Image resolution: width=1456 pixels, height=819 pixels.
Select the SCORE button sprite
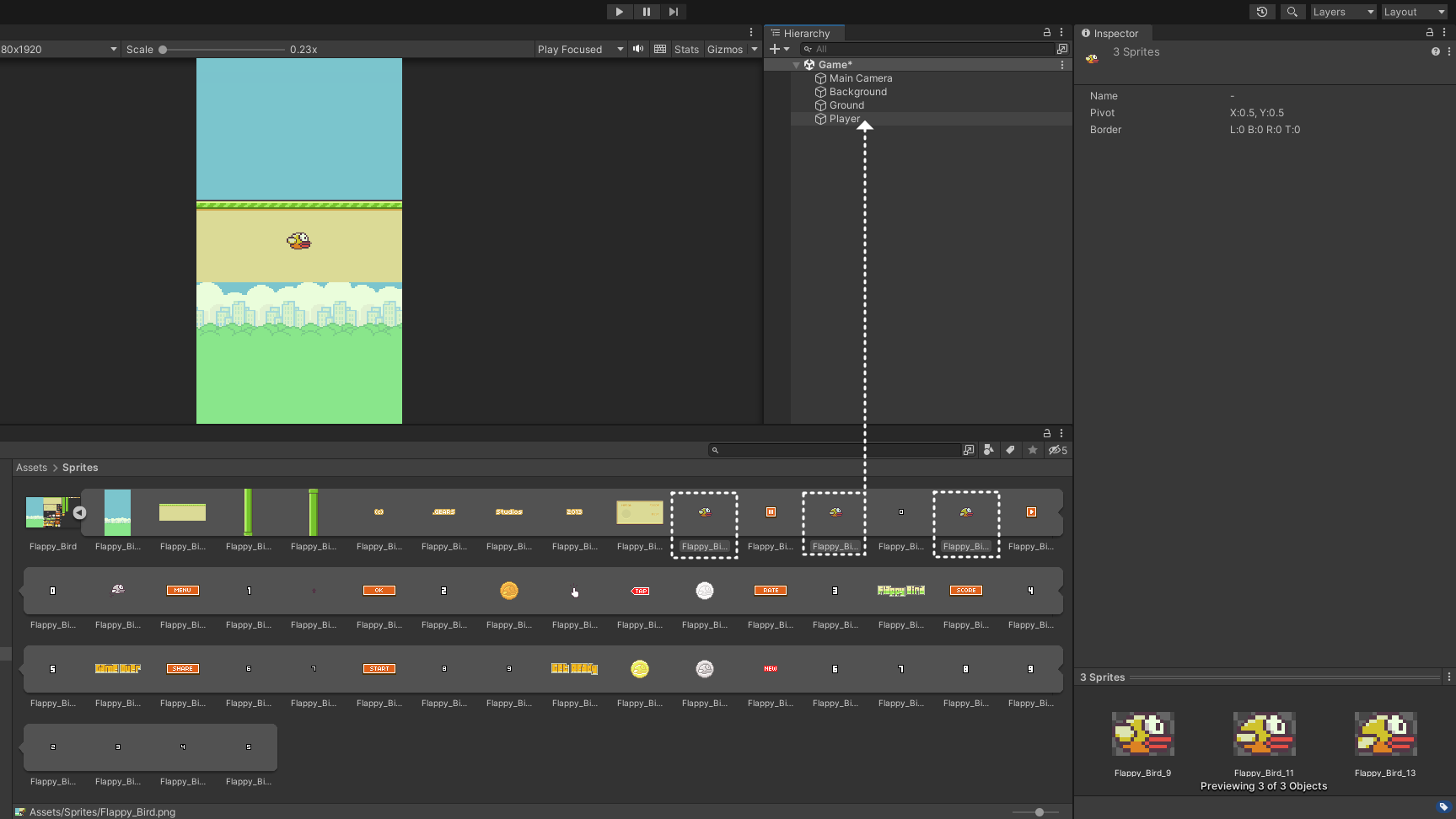pyautogui.click(x=966, y=591)
